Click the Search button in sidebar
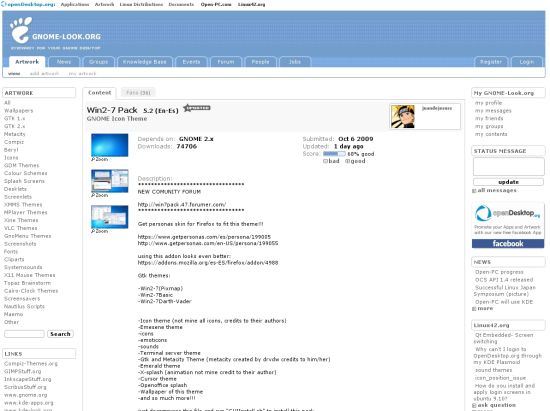Image resolution: width=550 pixels, height=411 pixels. (60, 334)
